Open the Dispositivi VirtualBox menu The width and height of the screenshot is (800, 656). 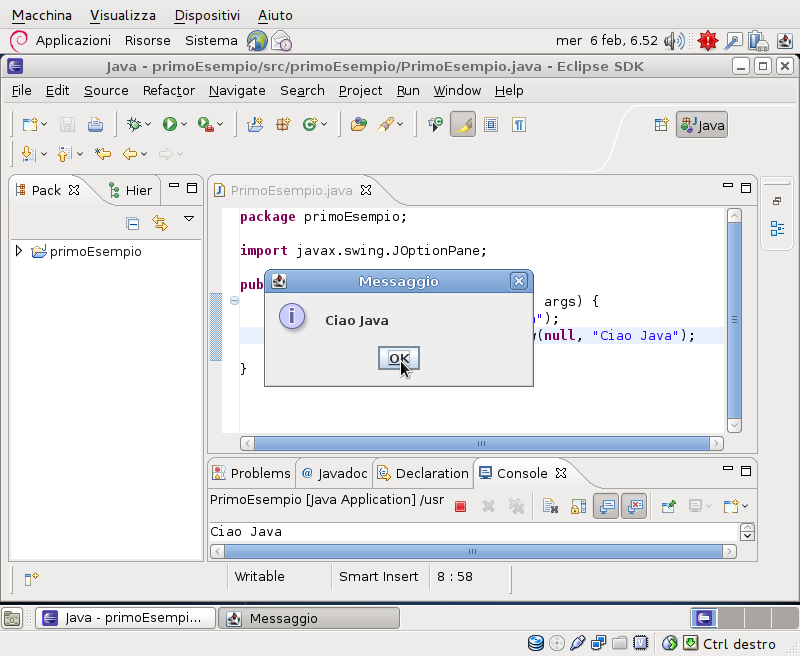(207, 15)
